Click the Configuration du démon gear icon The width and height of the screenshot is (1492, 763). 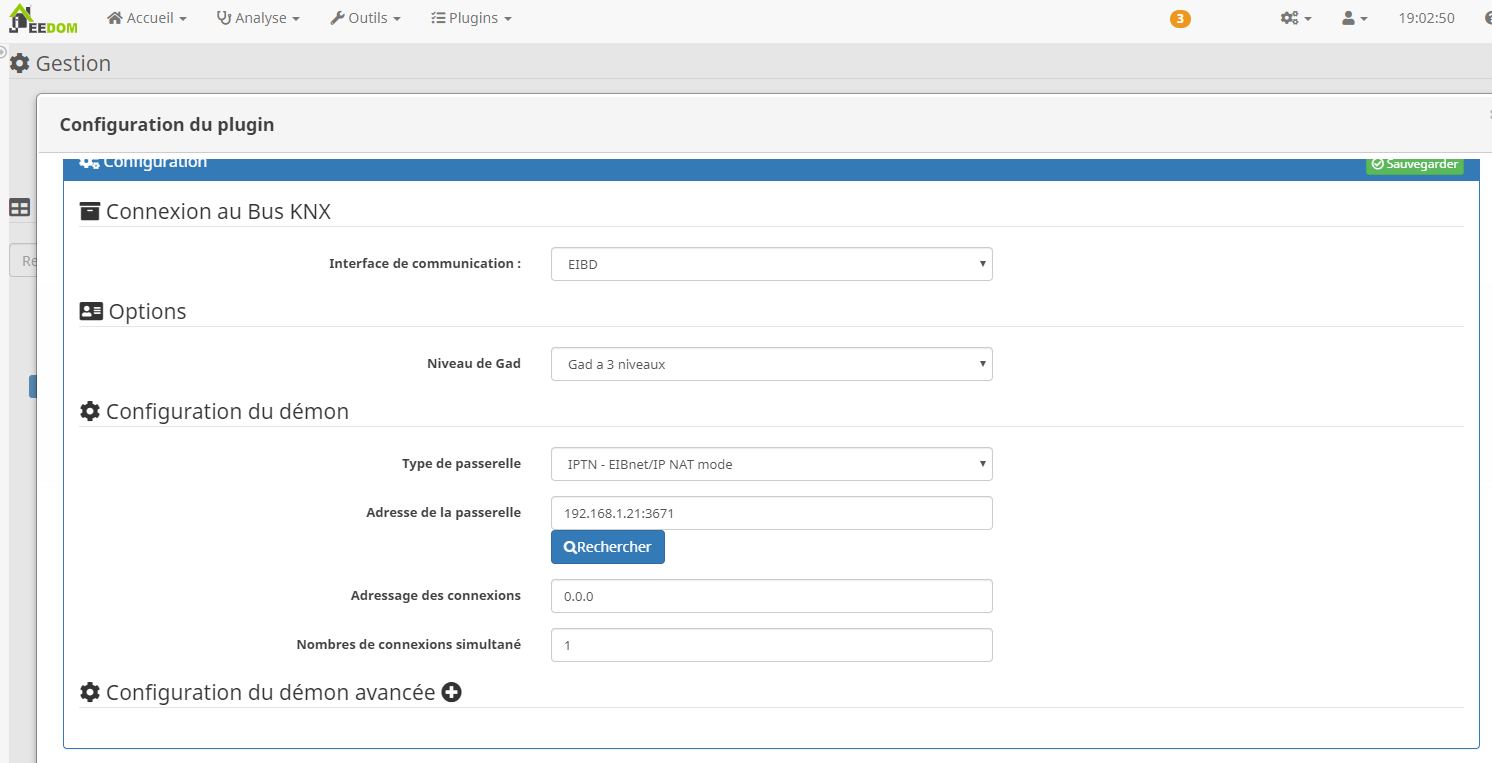tap(90, 411)
